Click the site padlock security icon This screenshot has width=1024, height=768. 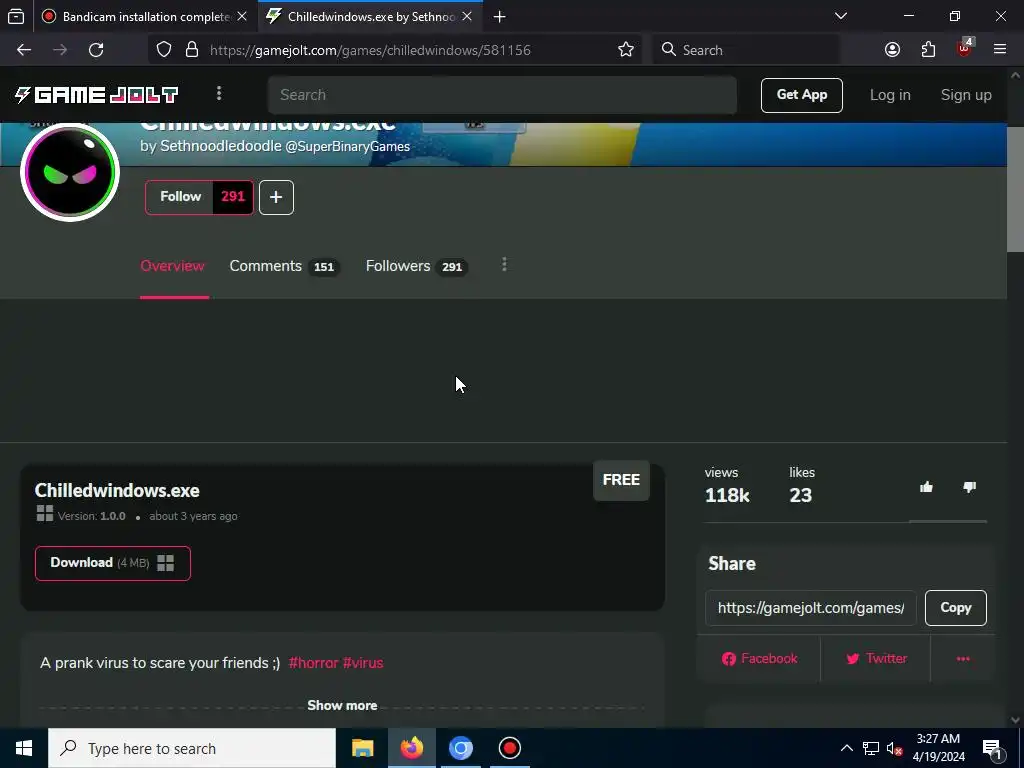[x=191, y=50]
